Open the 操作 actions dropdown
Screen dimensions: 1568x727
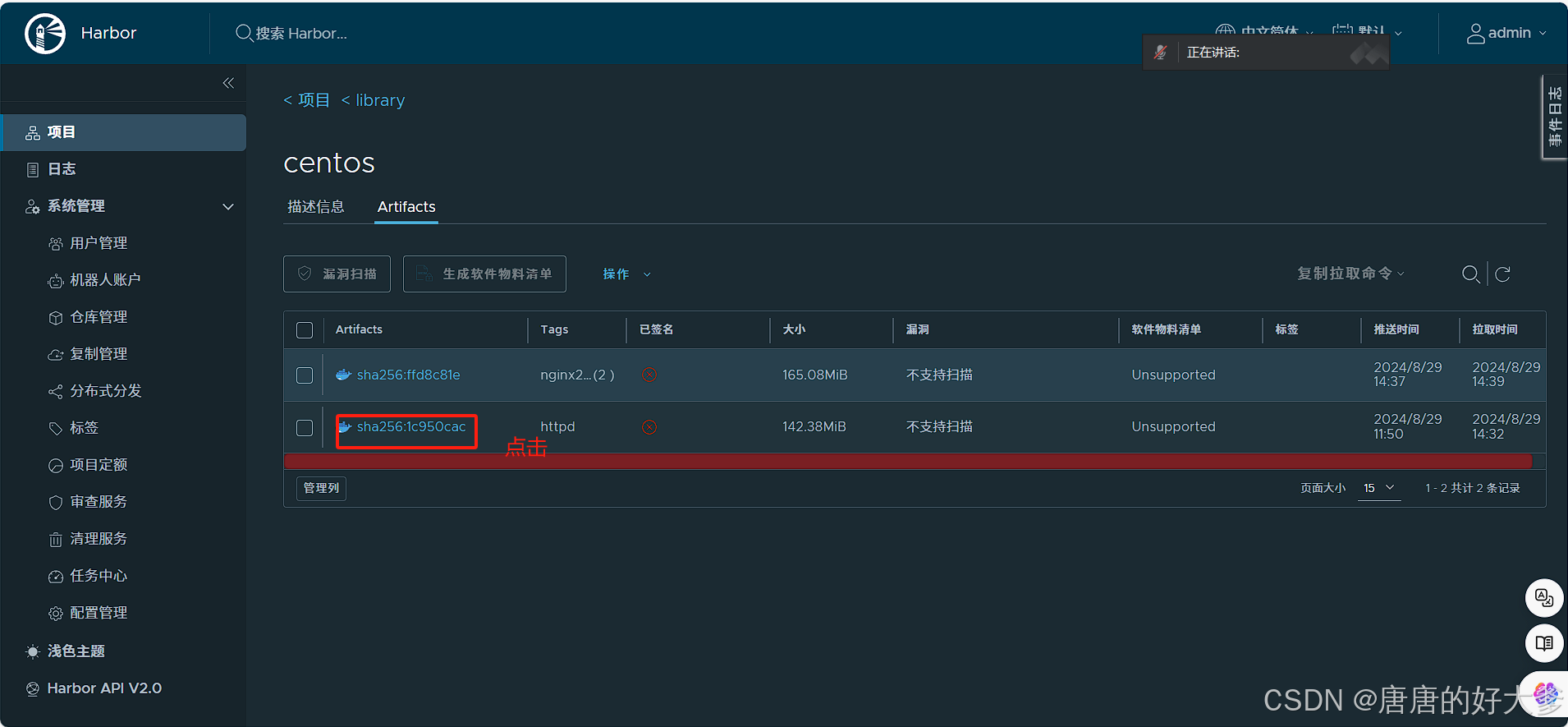626,274
